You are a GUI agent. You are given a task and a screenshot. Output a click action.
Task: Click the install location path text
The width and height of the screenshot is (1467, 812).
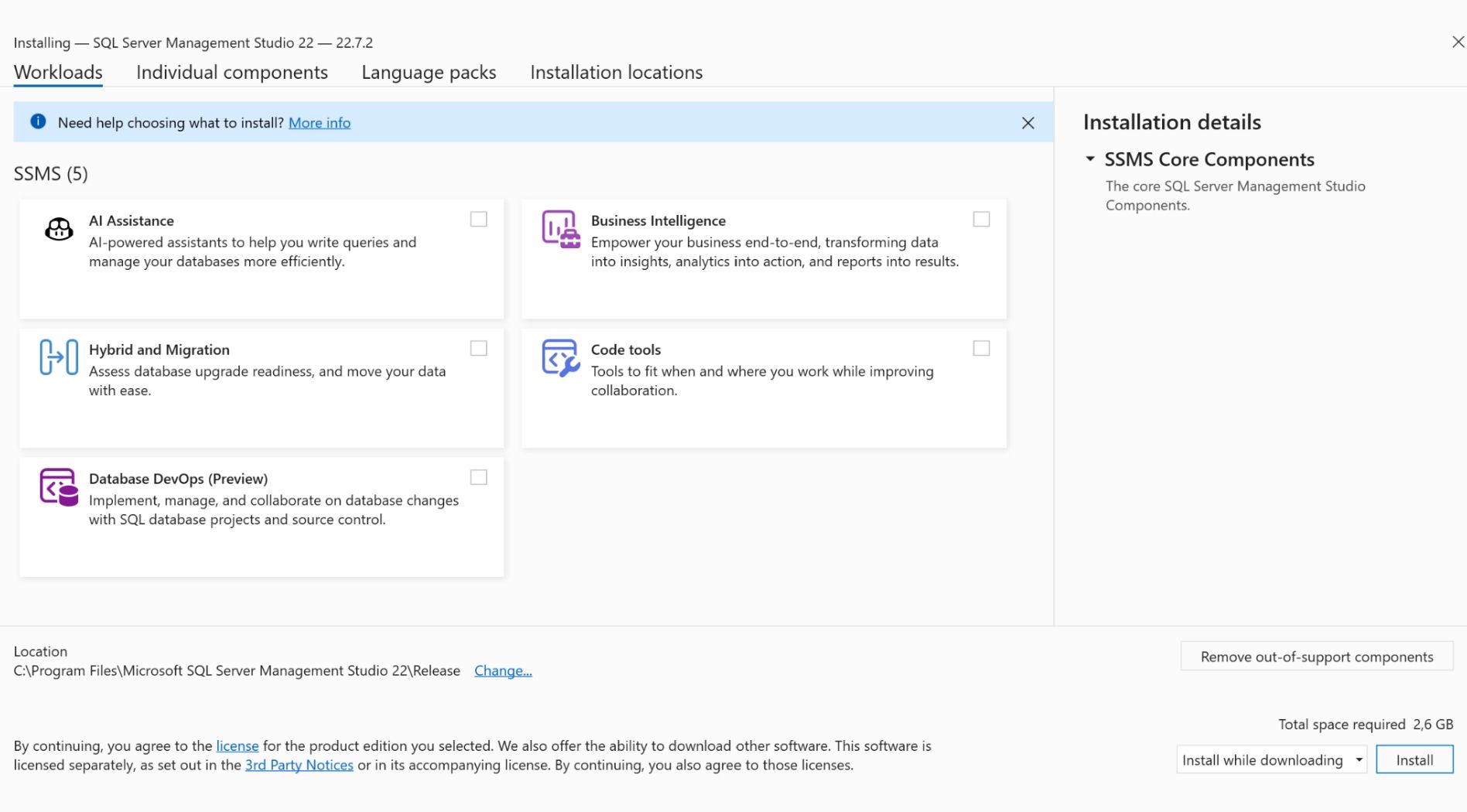(237, 670)
